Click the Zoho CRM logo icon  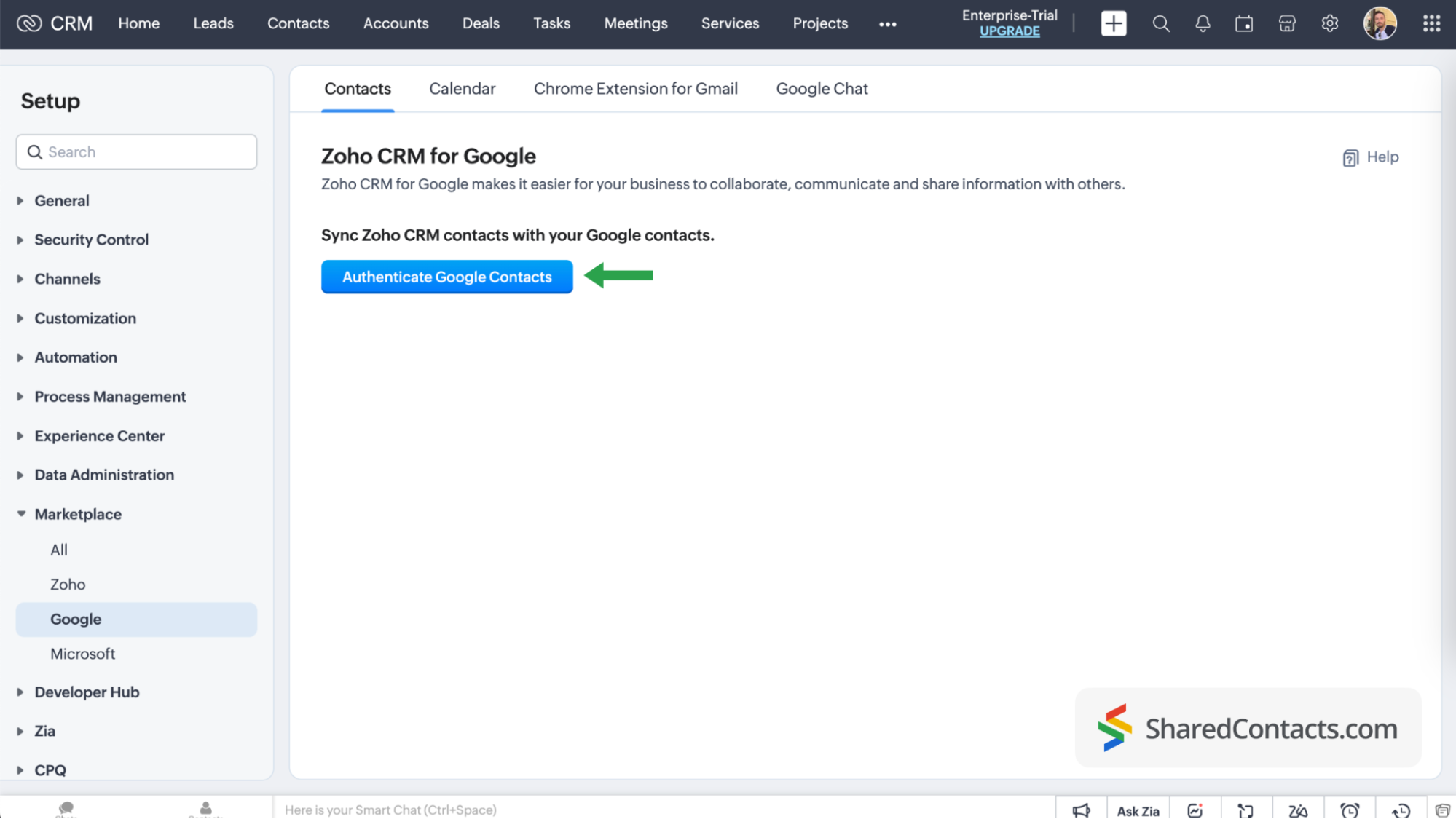(x=29, y=23)
